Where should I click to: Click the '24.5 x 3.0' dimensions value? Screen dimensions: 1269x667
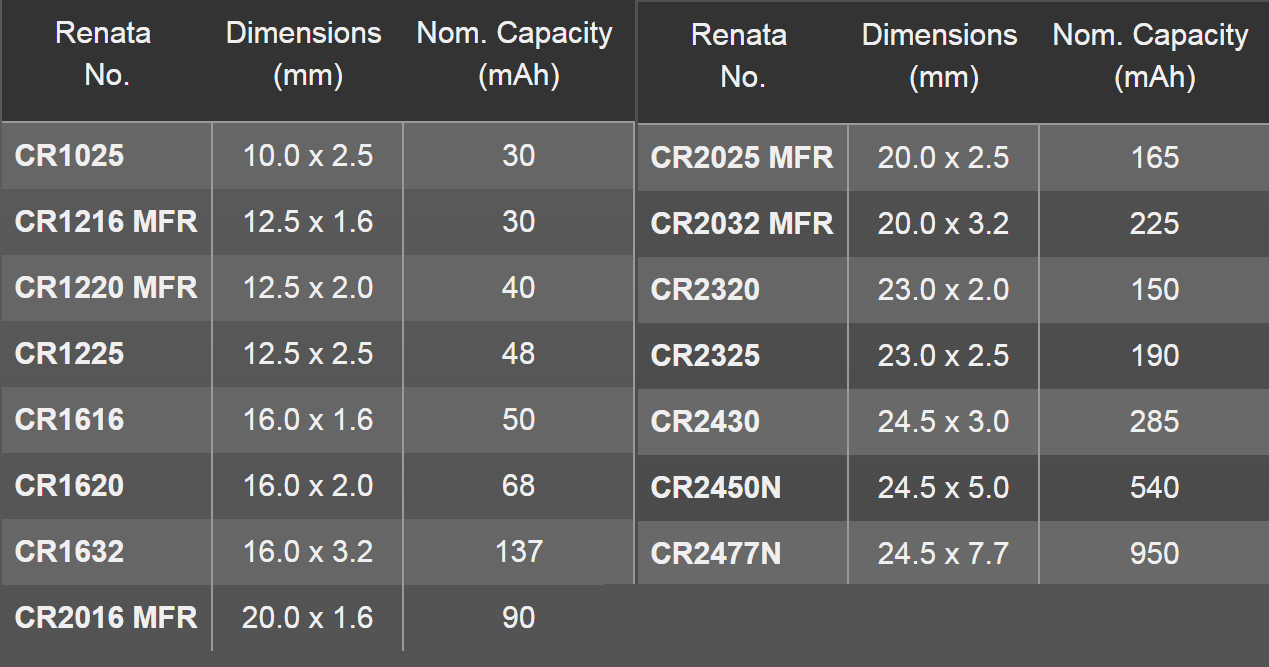click(943, 422)
